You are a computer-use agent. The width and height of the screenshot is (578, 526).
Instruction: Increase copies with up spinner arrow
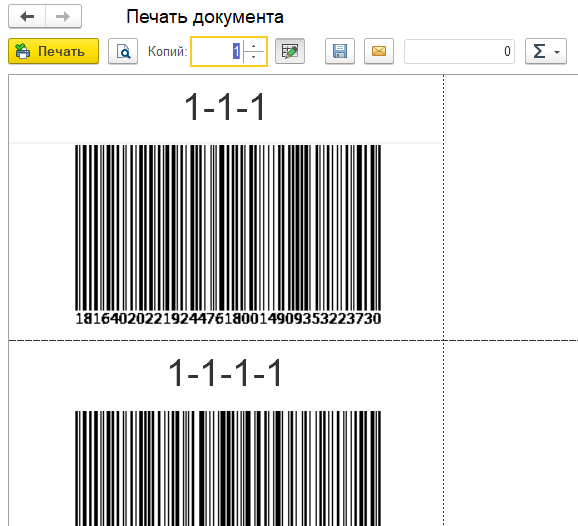point(254,46)
